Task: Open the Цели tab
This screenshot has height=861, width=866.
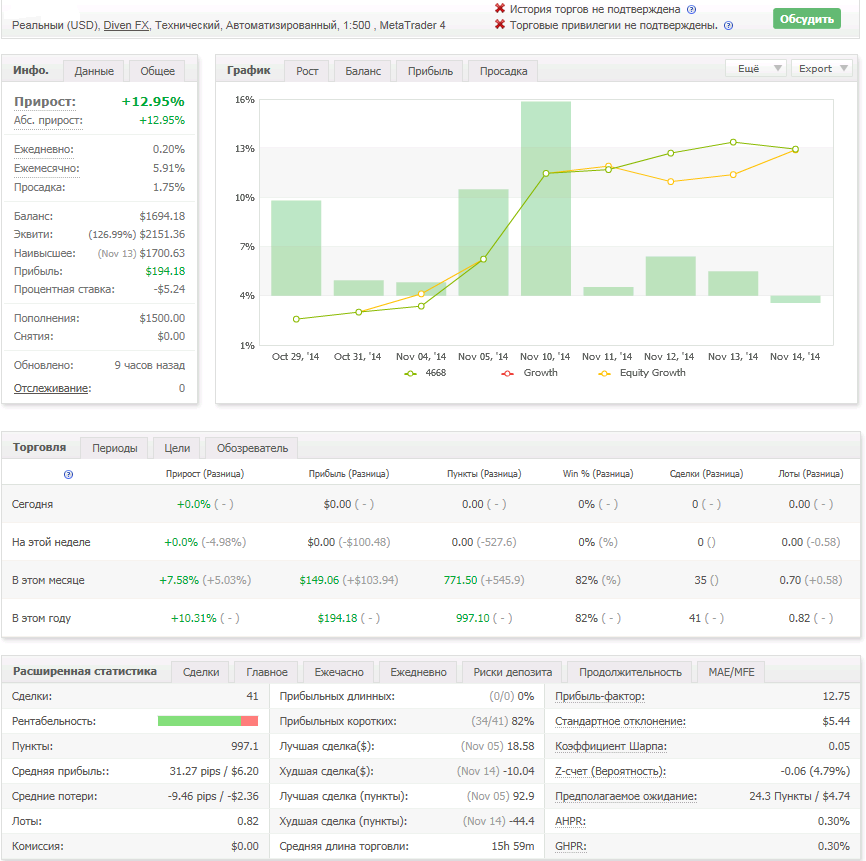Action: click(x=177, y=448)
